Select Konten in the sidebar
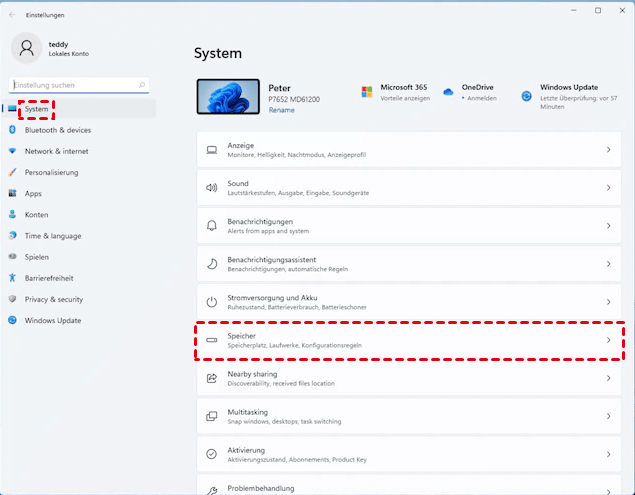The height and width of the screenshot is (495, 635). coord(37,215)
